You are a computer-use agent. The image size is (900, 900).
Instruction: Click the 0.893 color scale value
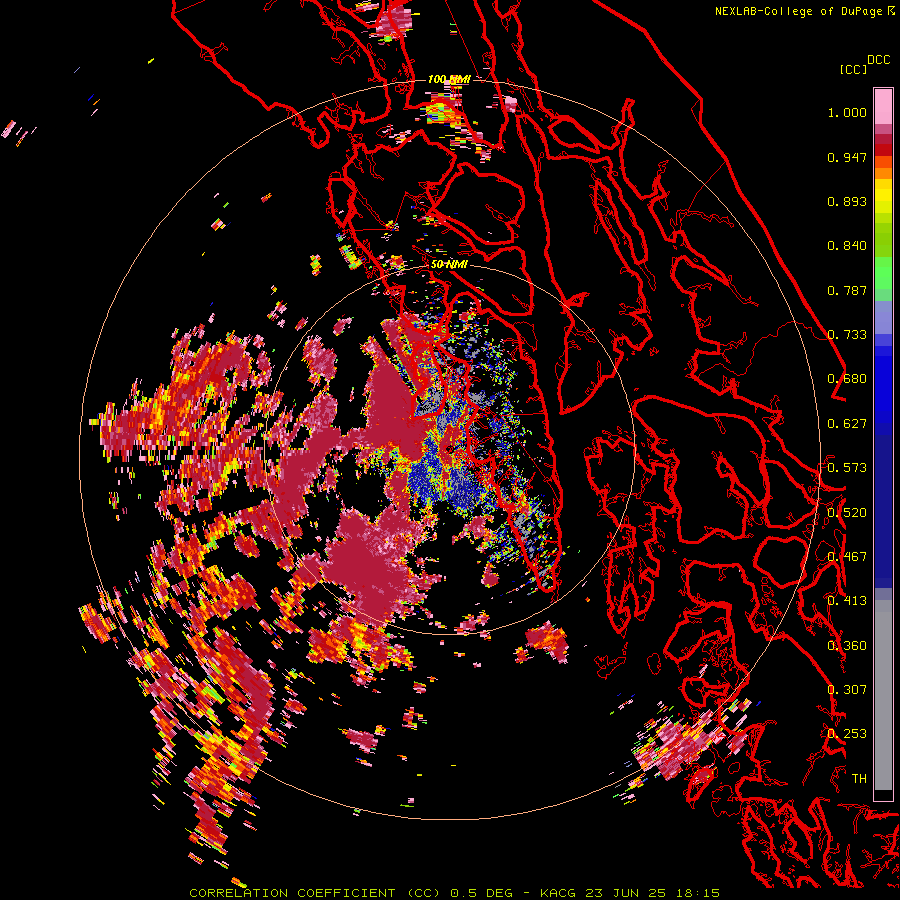click(x=847, y=201)
